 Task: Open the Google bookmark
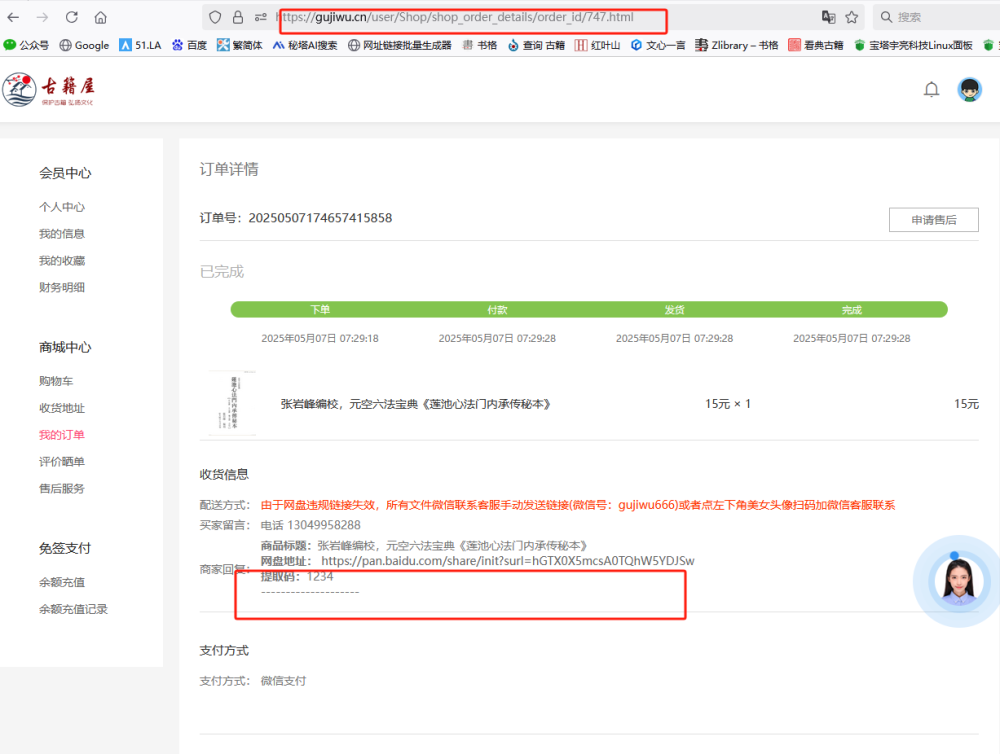(84, 45)
